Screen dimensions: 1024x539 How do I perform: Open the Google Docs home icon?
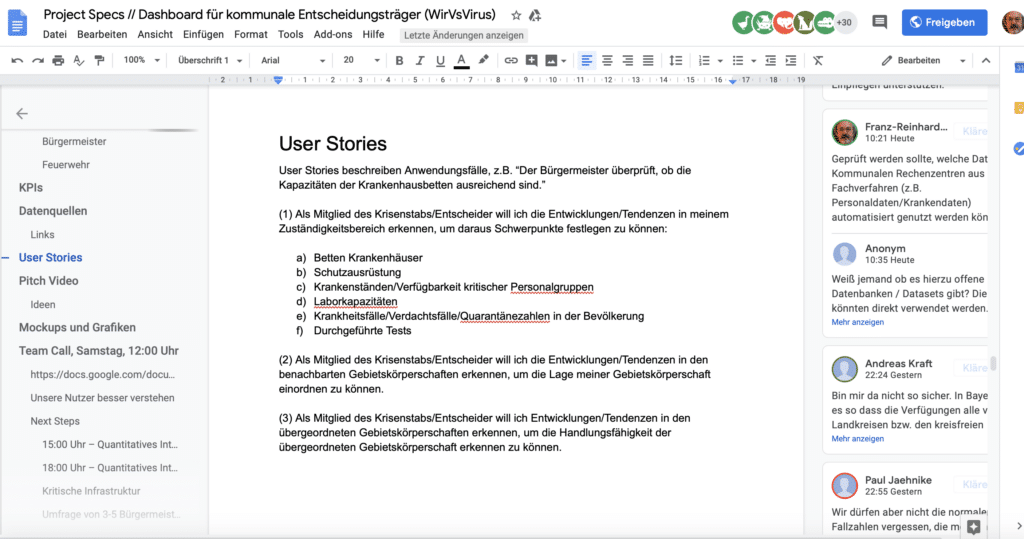pos(18,24)
